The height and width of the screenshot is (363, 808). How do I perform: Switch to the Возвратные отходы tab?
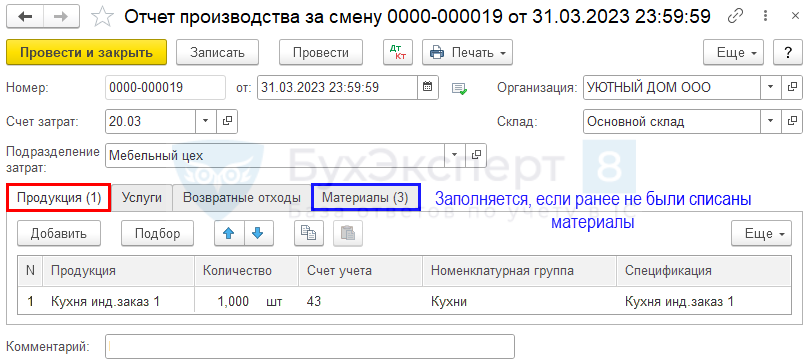click(x=242, y=197)
